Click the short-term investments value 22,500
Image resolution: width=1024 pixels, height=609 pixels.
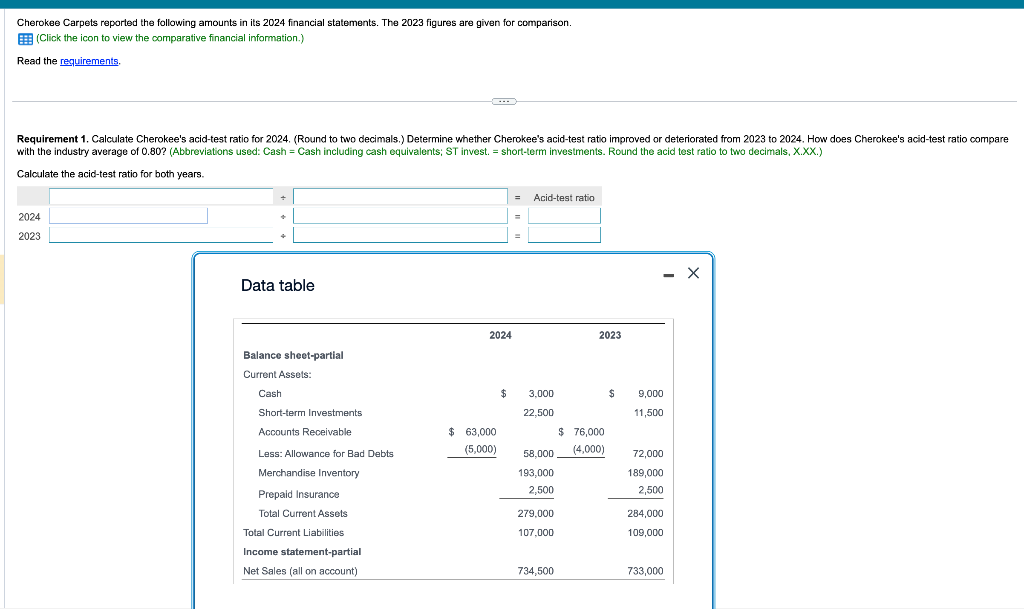(538, 413)
